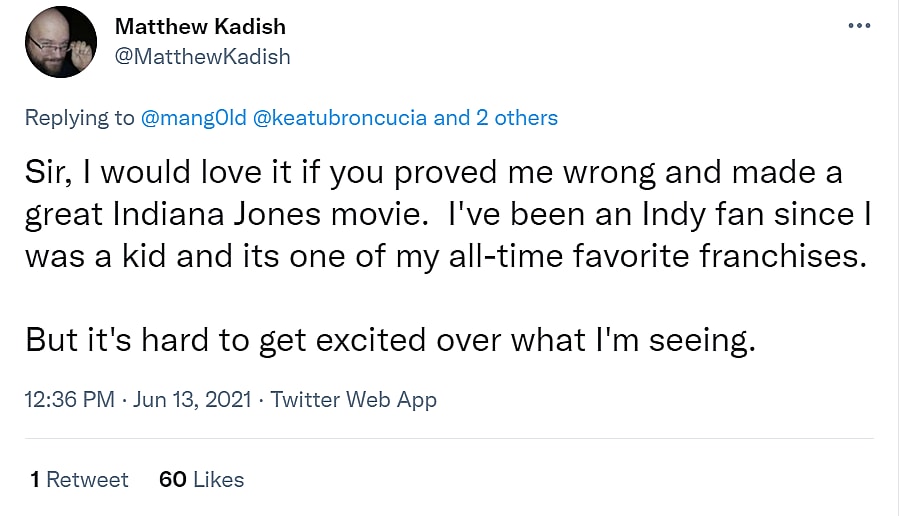View the Likes list label

point(218,480)
